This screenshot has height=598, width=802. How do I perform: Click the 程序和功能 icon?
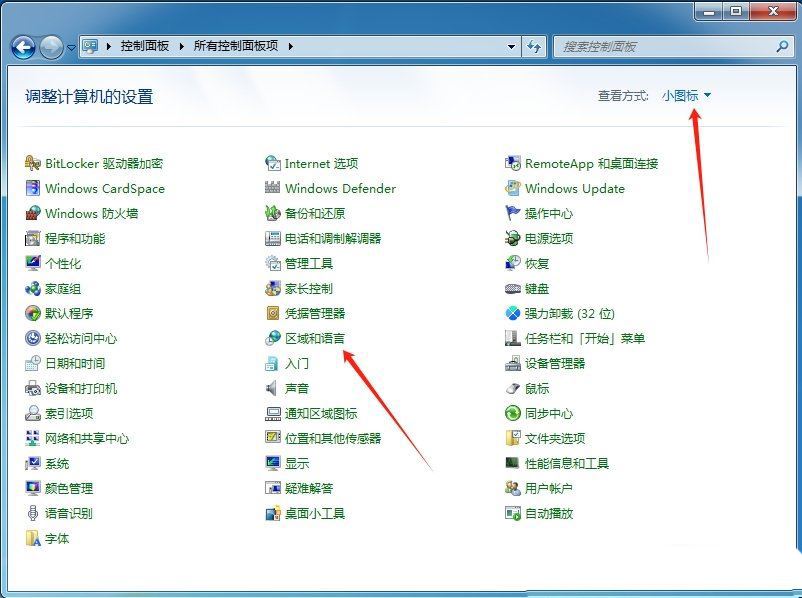click(x=33, y=238)
